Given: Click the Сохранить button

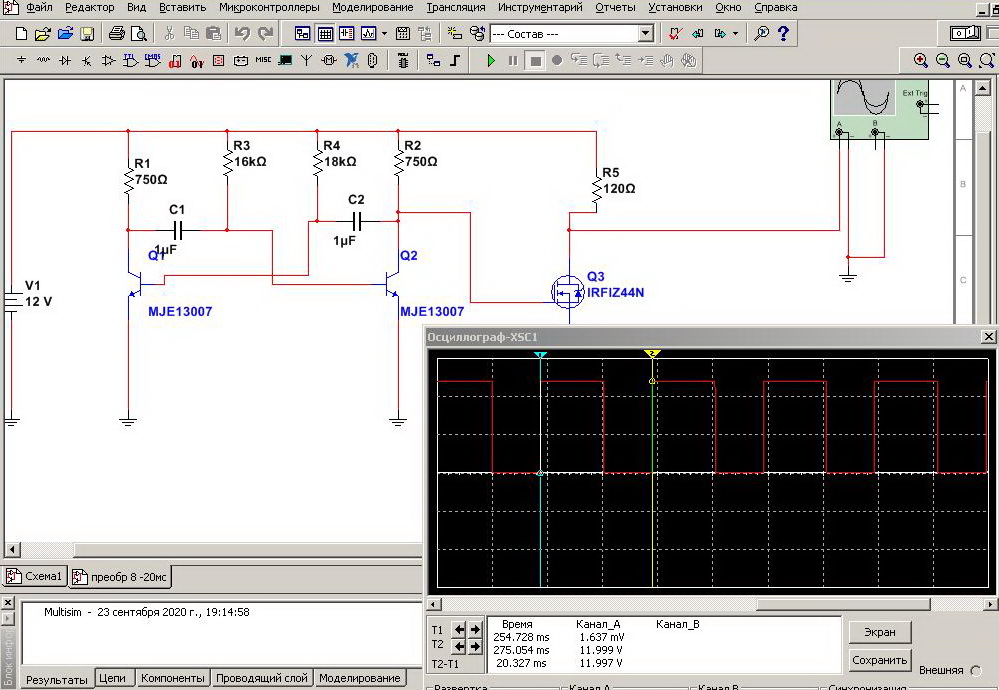Looking at the screenshot, I should (880, 660).
